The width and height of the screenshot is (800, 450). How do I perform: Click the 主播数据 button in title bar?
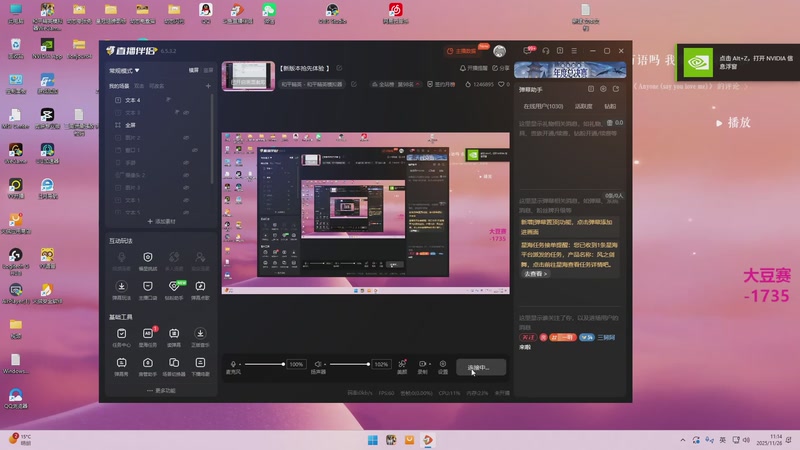[461, 51]
